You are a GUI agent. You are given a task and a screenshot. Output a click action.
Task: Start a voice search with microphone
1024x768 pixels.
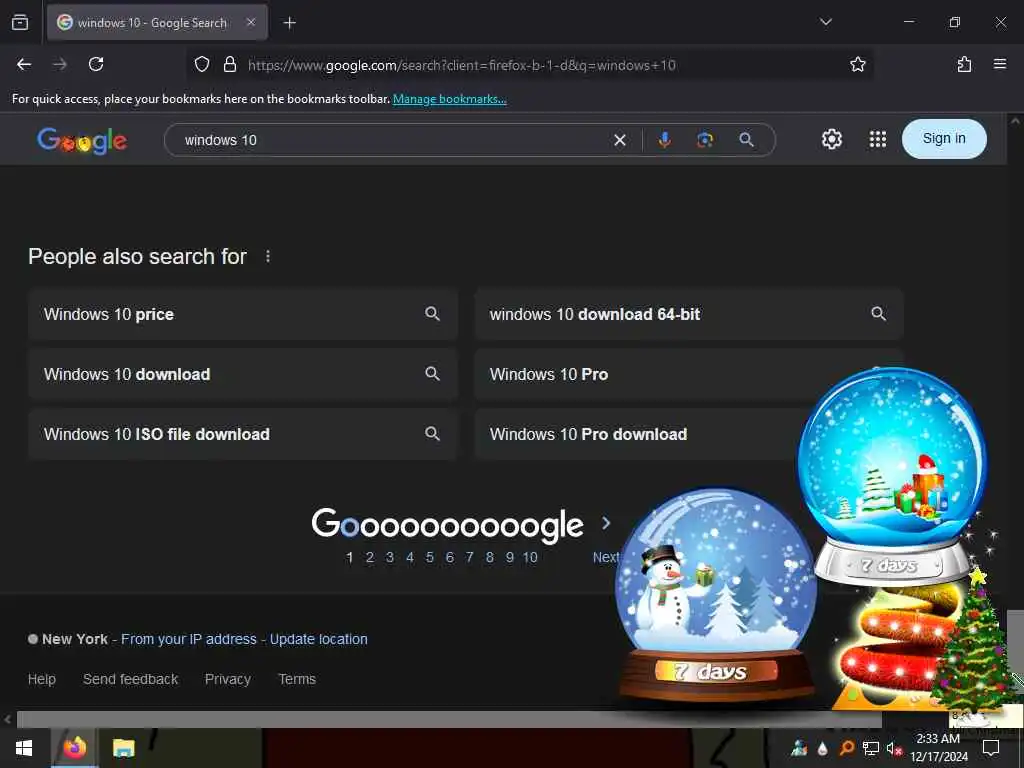point(664,140)
